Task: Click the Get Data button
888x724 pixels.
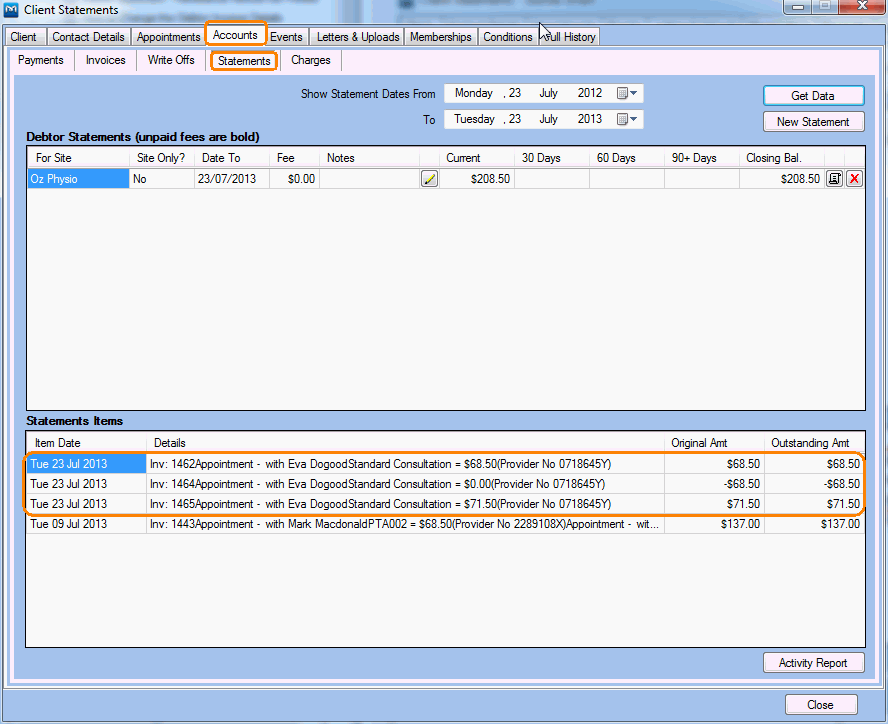Action: pyautogui.click(x=813, y=95)
